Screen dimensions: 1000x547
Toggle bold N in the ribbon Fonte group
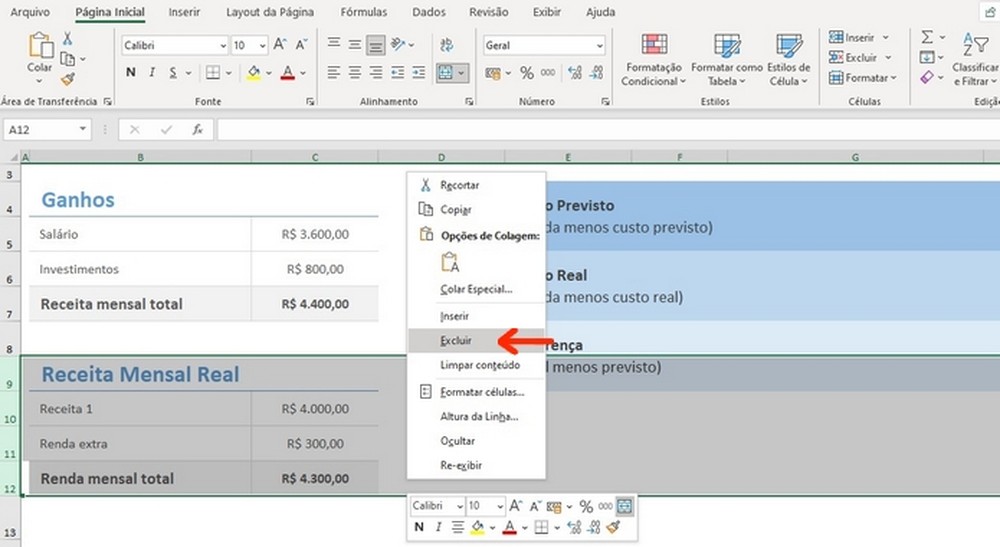131,73
